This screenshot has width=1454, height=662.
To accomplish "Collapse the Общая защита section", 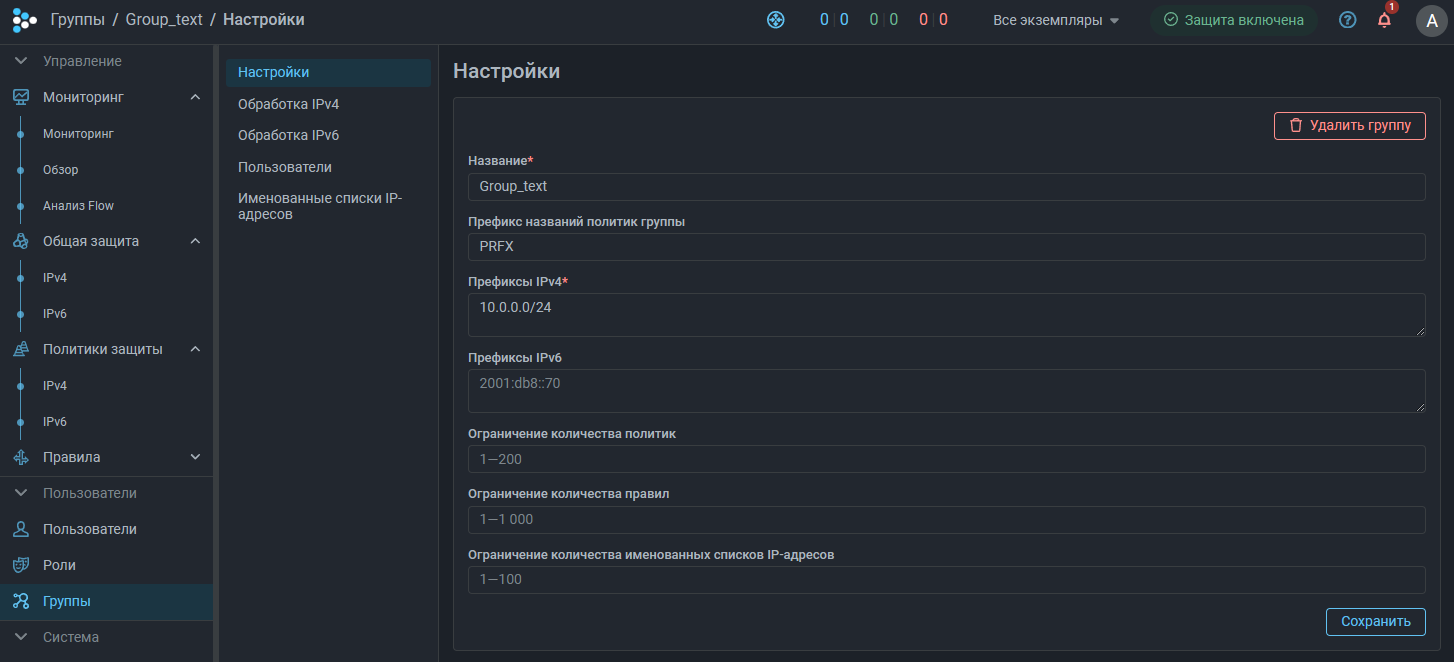I will point(195,241).
